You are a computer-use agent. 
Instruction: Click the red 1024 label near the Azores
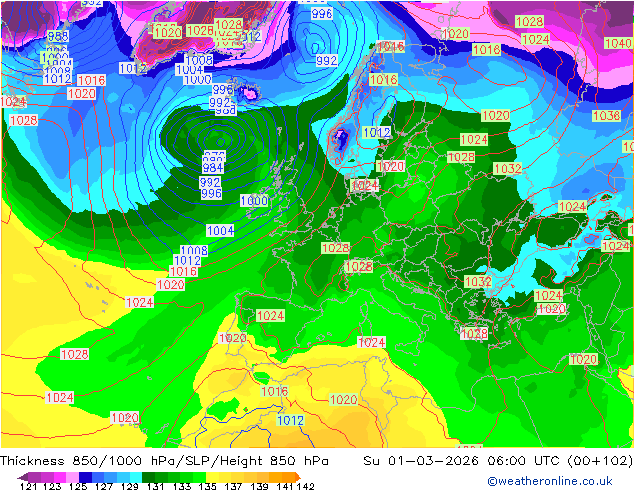click(x=140, y=302)
